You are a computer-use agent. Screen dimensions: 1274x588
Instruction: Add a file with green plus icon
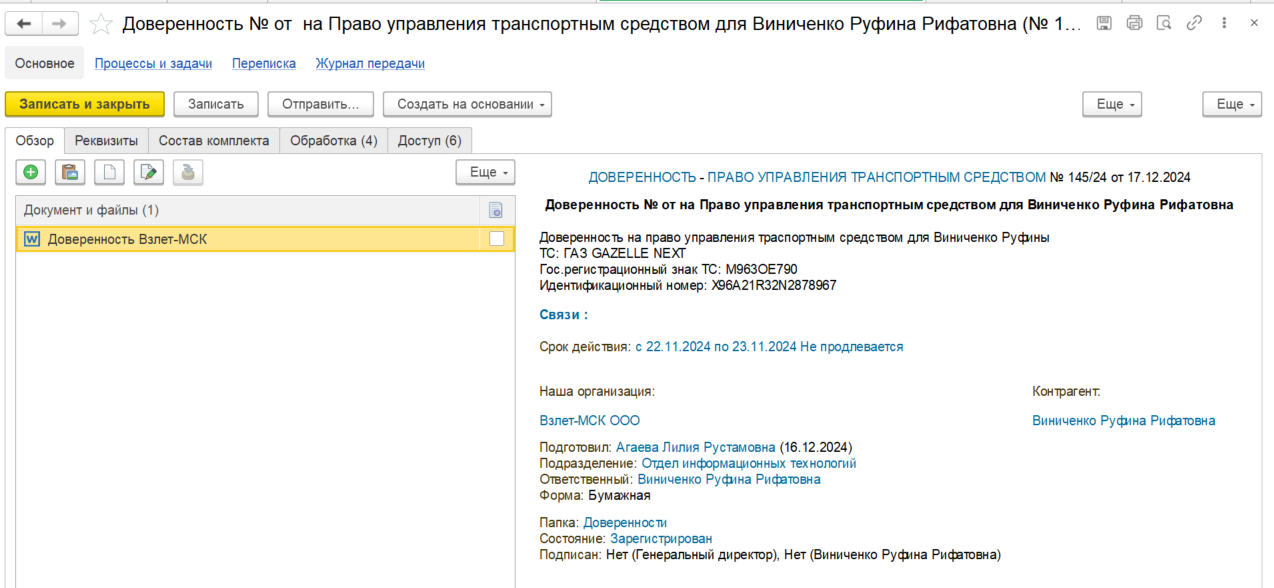point(31,172)
